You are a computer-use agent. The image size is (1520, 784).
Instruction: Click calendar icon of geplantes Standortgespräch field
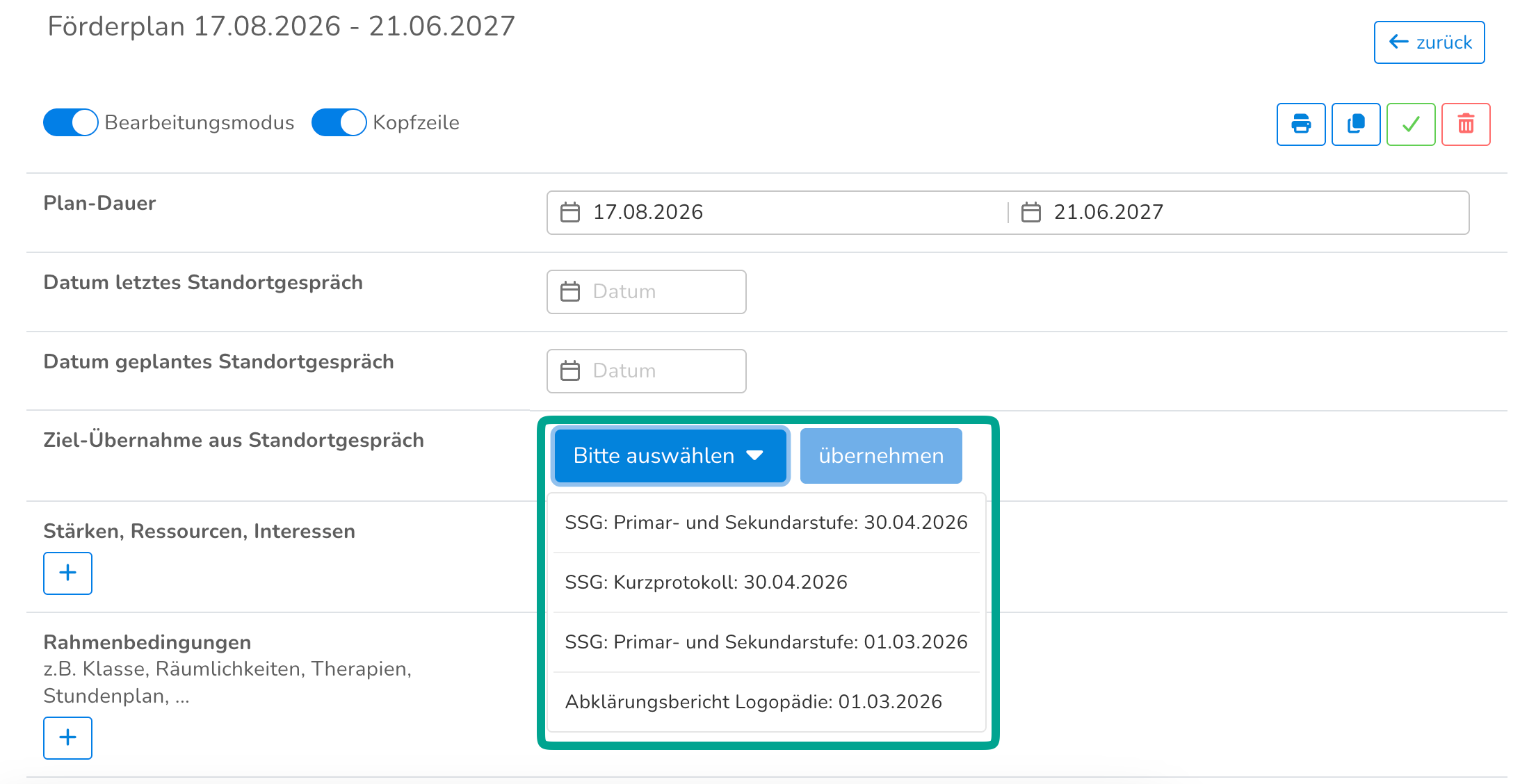(x=570, y=370)
